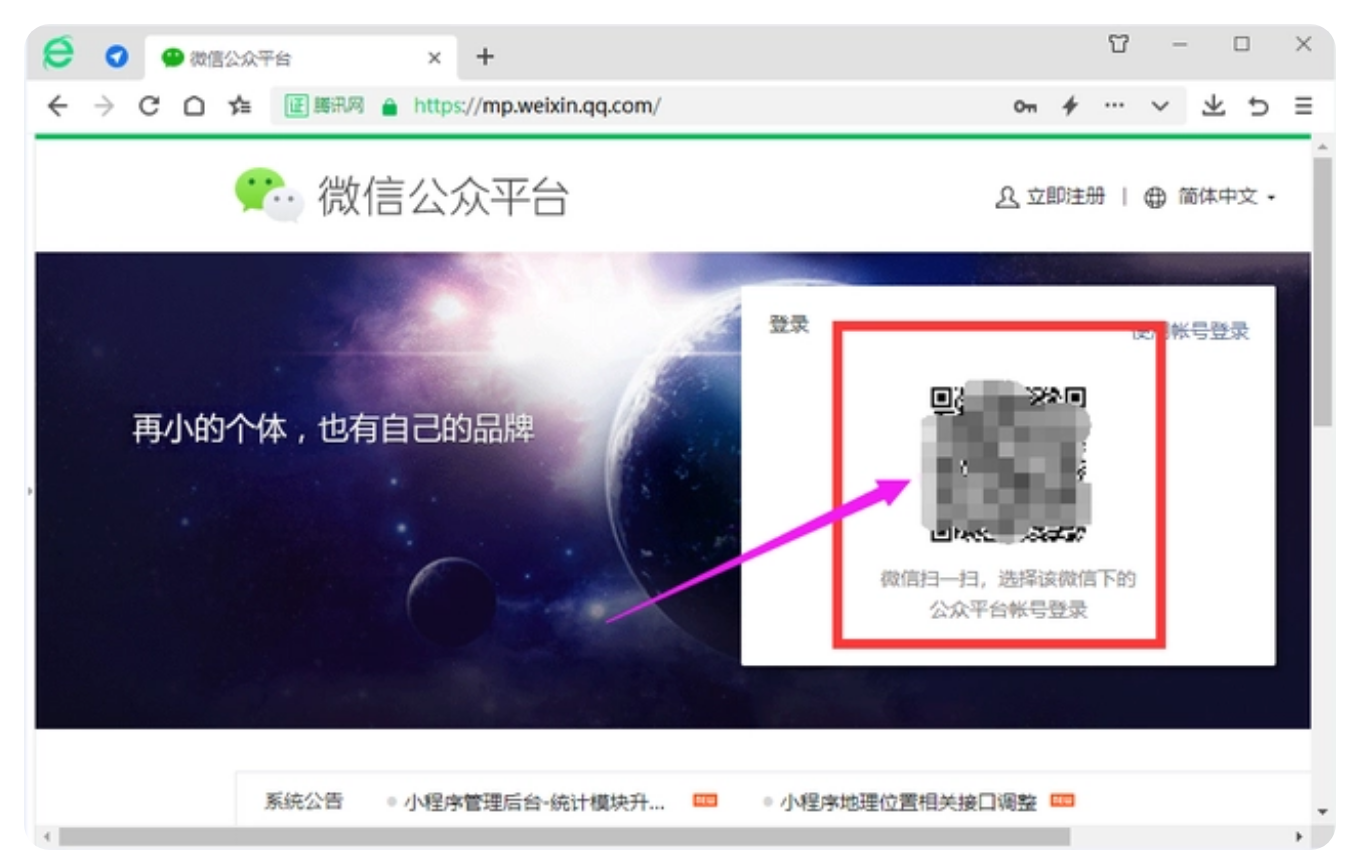Image resolution: width=1358 pixels, height=863 pixels.
Task: Open the three-dots more tools menu
Action: [x=1114, y=106]
